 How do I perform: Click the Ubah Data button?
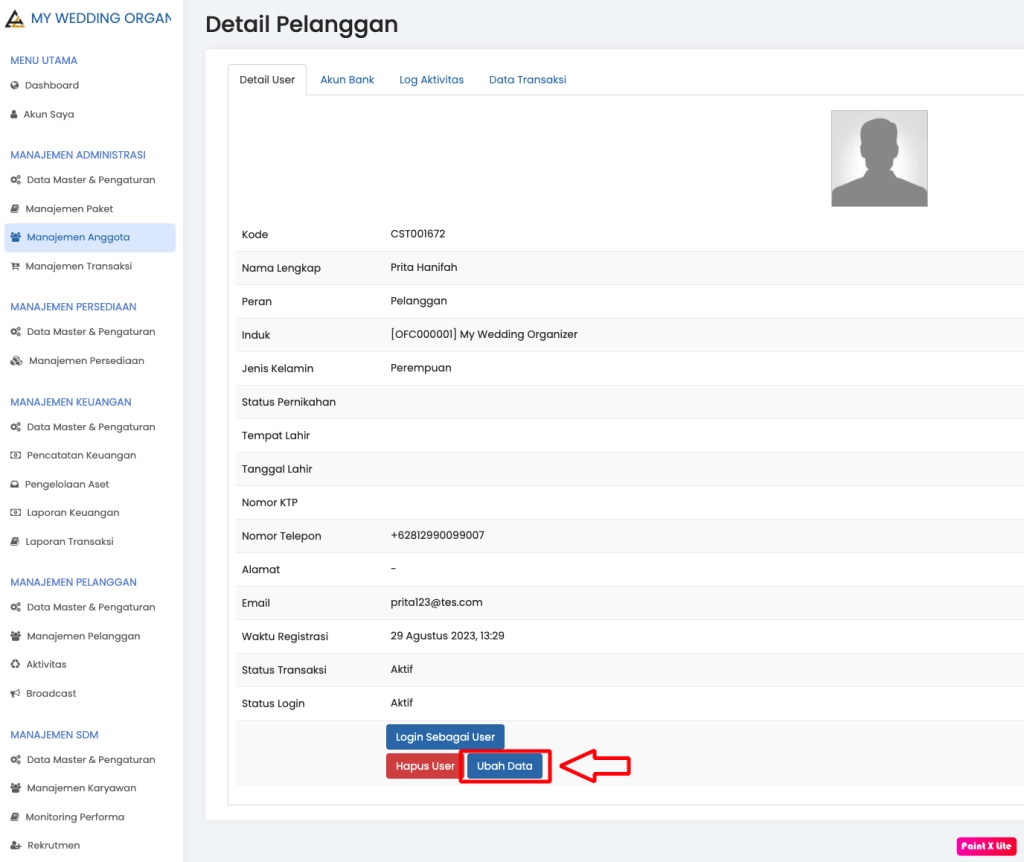tap(505, 767)
